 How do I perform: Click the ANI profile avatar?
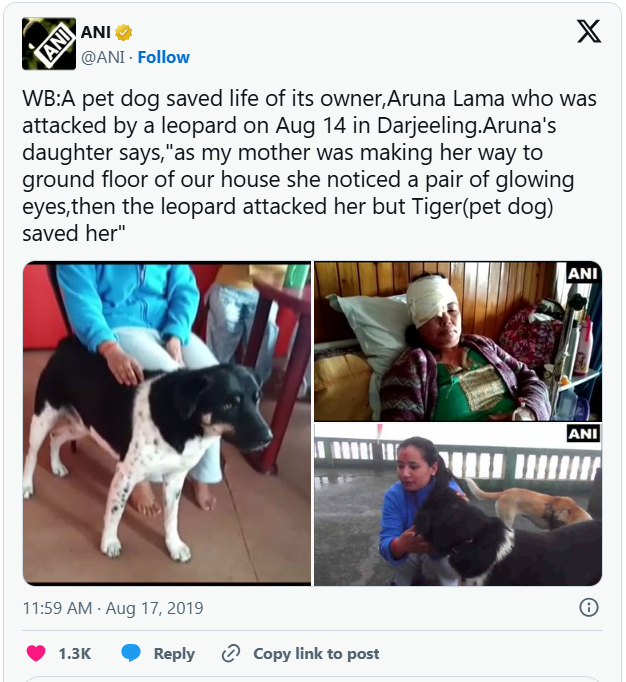(x=49, y=43)
